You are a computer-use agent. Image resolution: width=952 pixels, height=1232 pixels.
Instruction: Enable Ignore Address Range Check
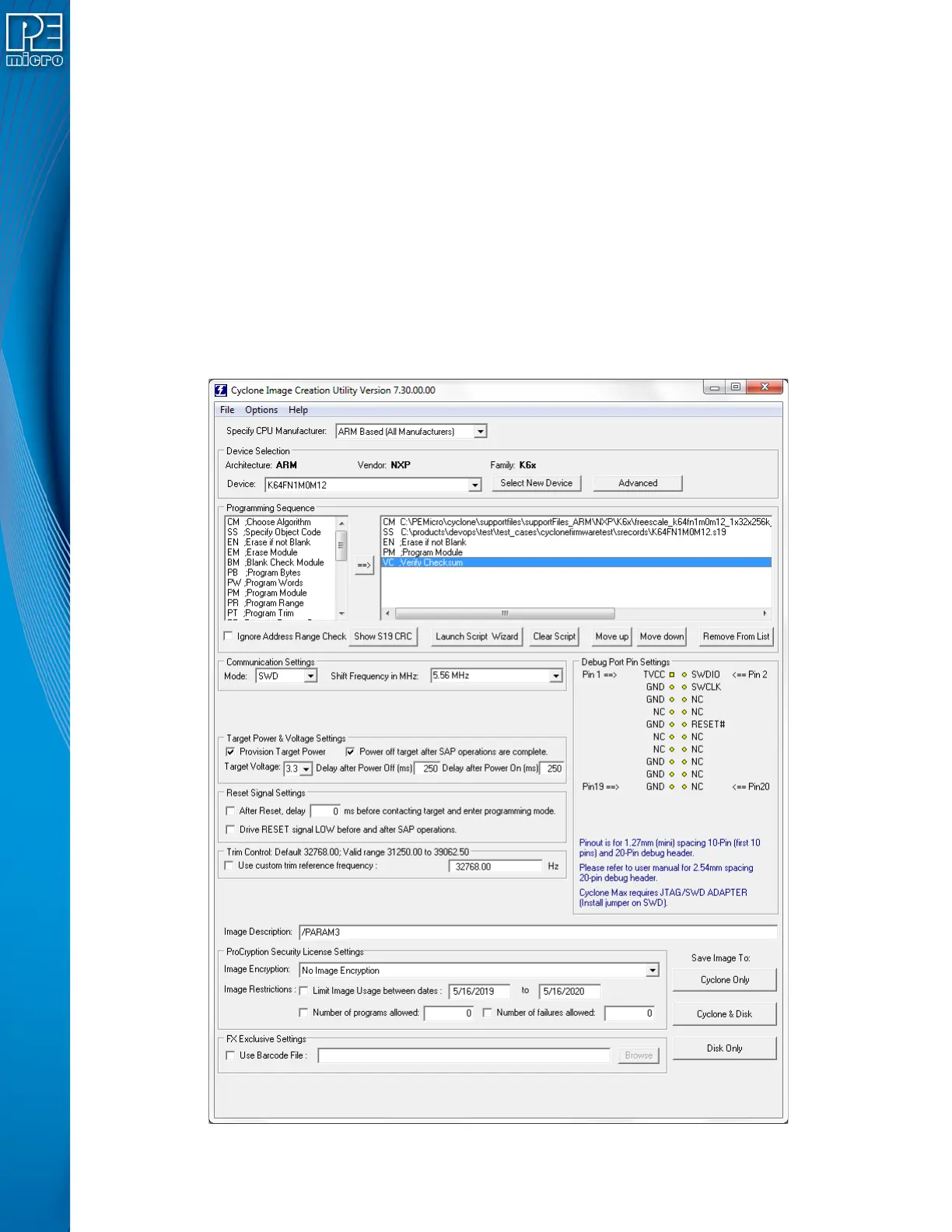tap(229, 636)
